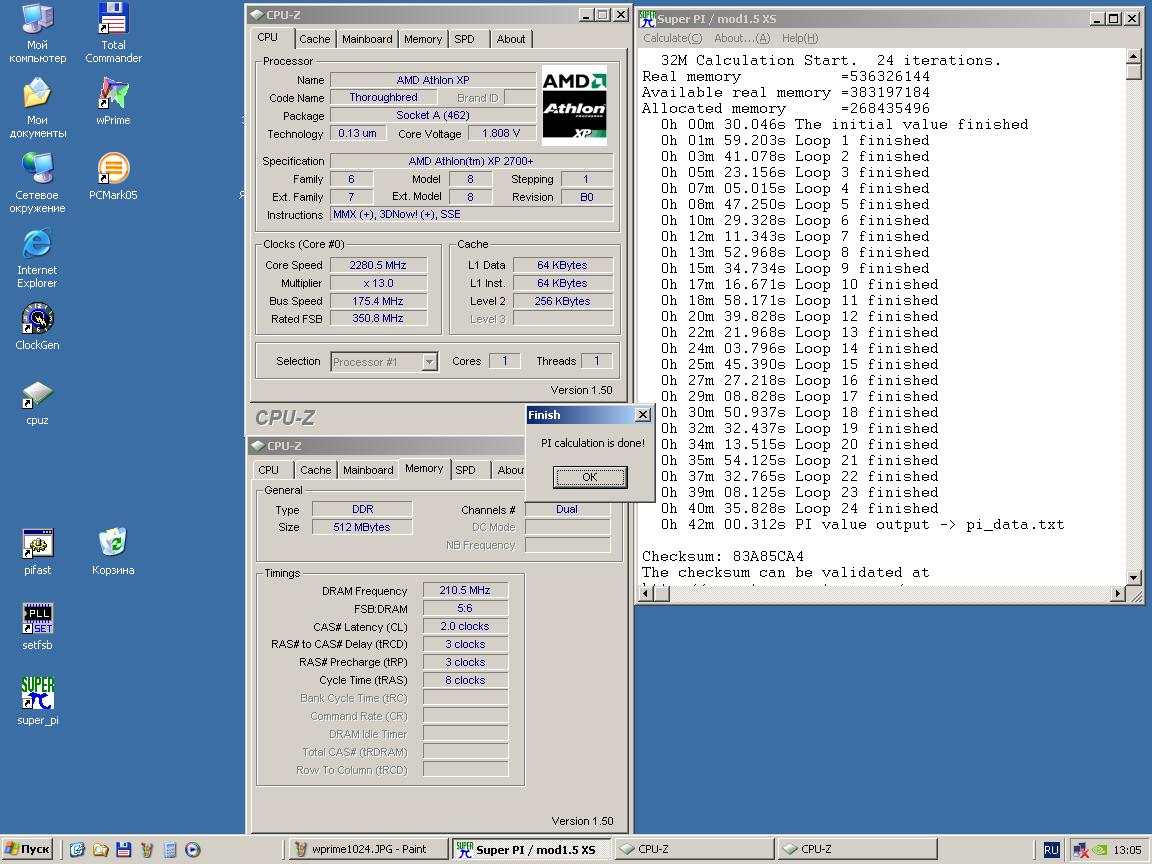Click the calculator quick launch icon
This screenshot has height=864, width=1152.
[x=170, y=849]
